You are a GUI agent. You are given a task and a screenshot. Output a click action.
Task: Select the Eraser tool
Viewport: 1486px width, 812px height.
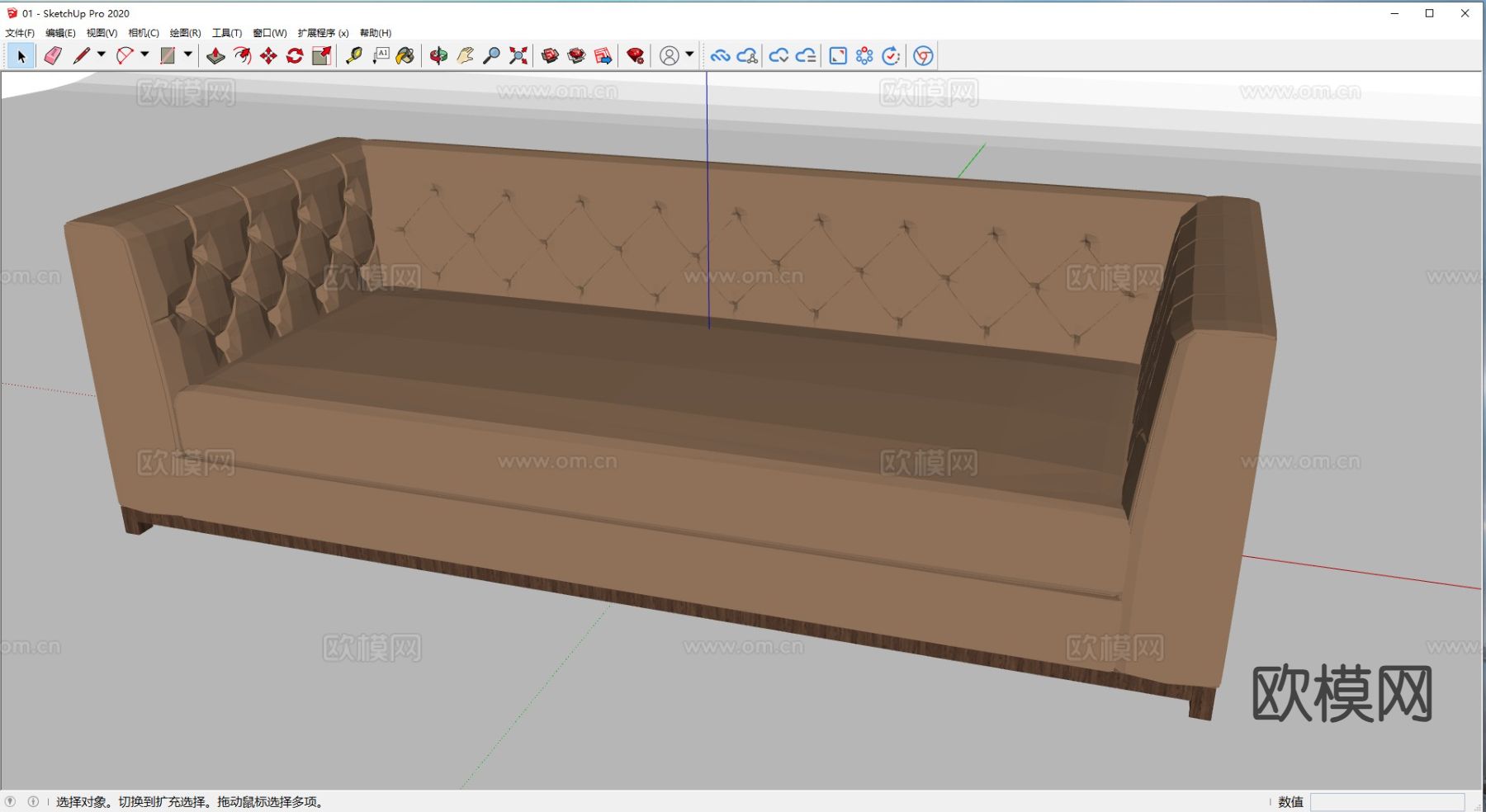point(53,55)
